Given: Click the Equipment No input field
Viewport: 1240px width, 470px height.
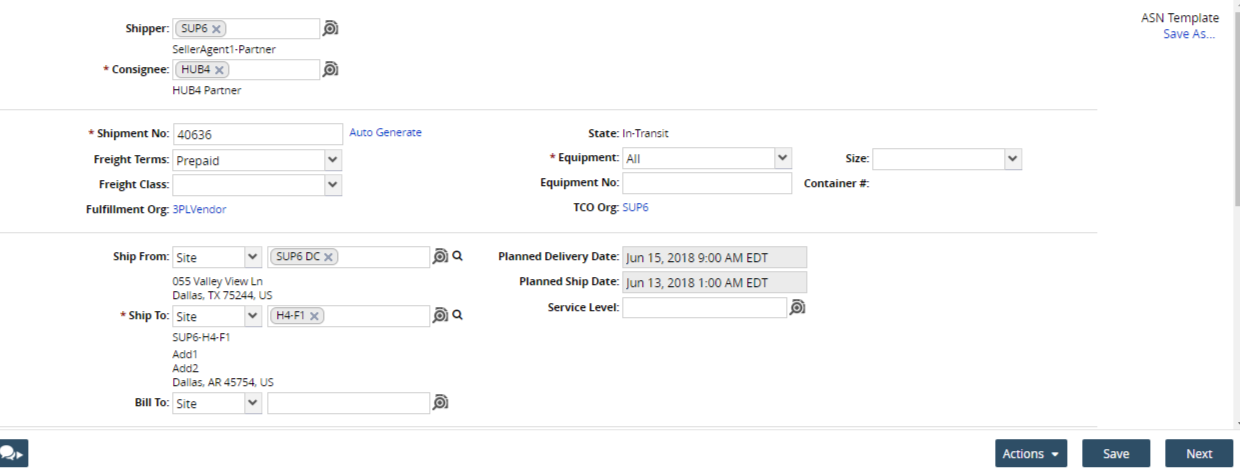Looking at the screenshot, I should tap(707, 183).
